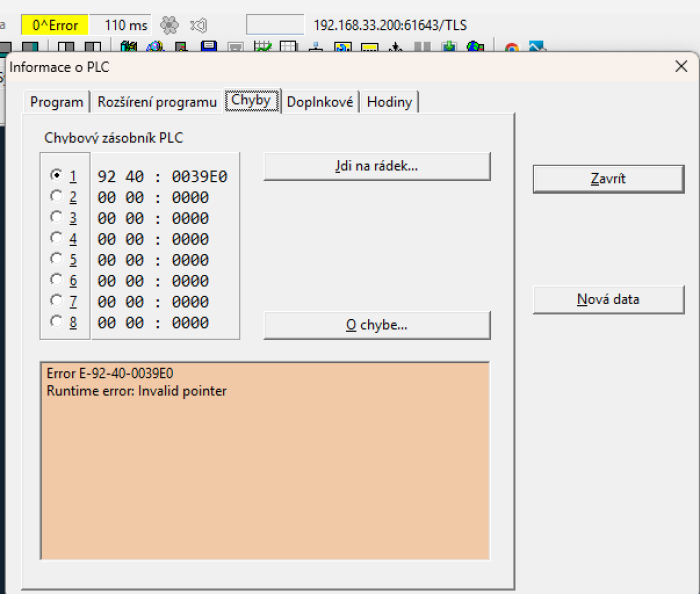
Task: Choose radio button 5 in error stack
Action: (56, 259)
